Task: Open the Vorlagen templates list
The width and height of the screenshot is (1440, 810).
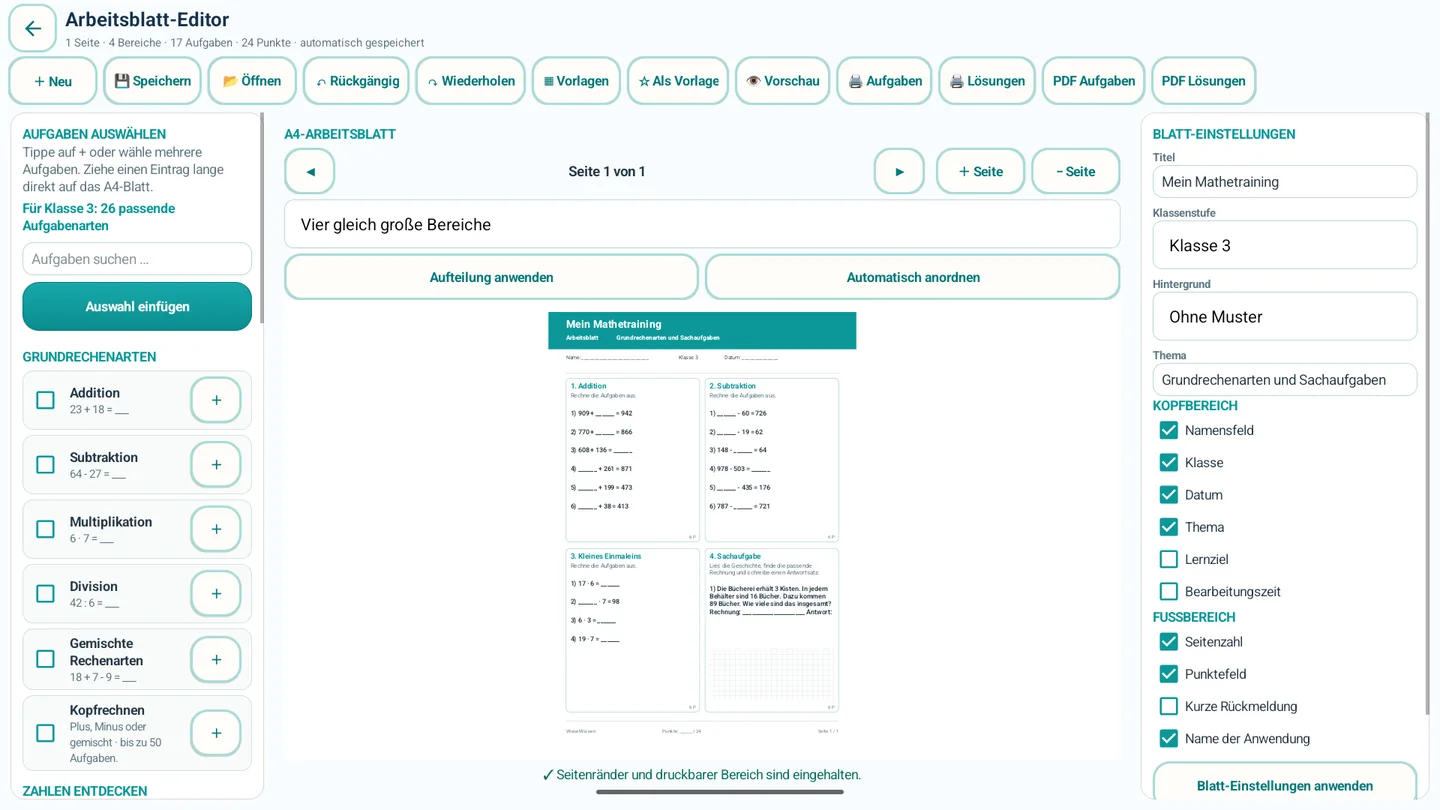Action: tap(576, 81)
